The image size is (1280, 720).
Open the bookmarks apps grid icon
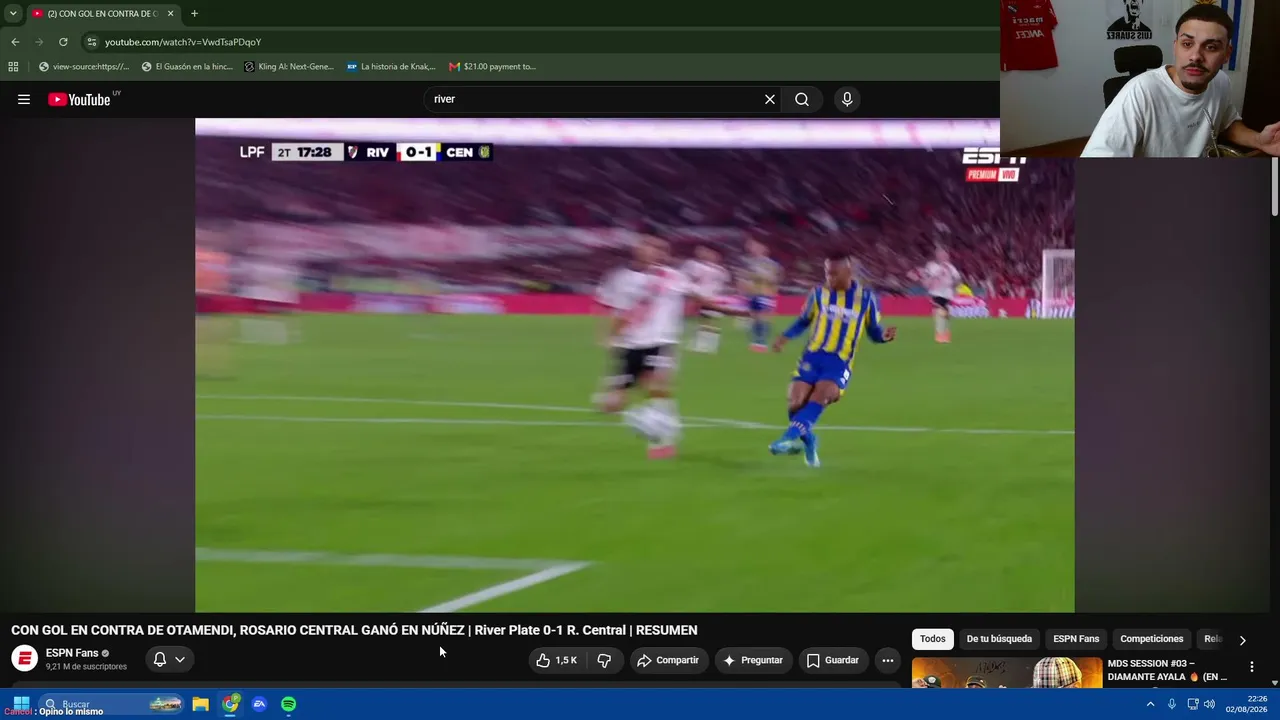tap(13, 67)
